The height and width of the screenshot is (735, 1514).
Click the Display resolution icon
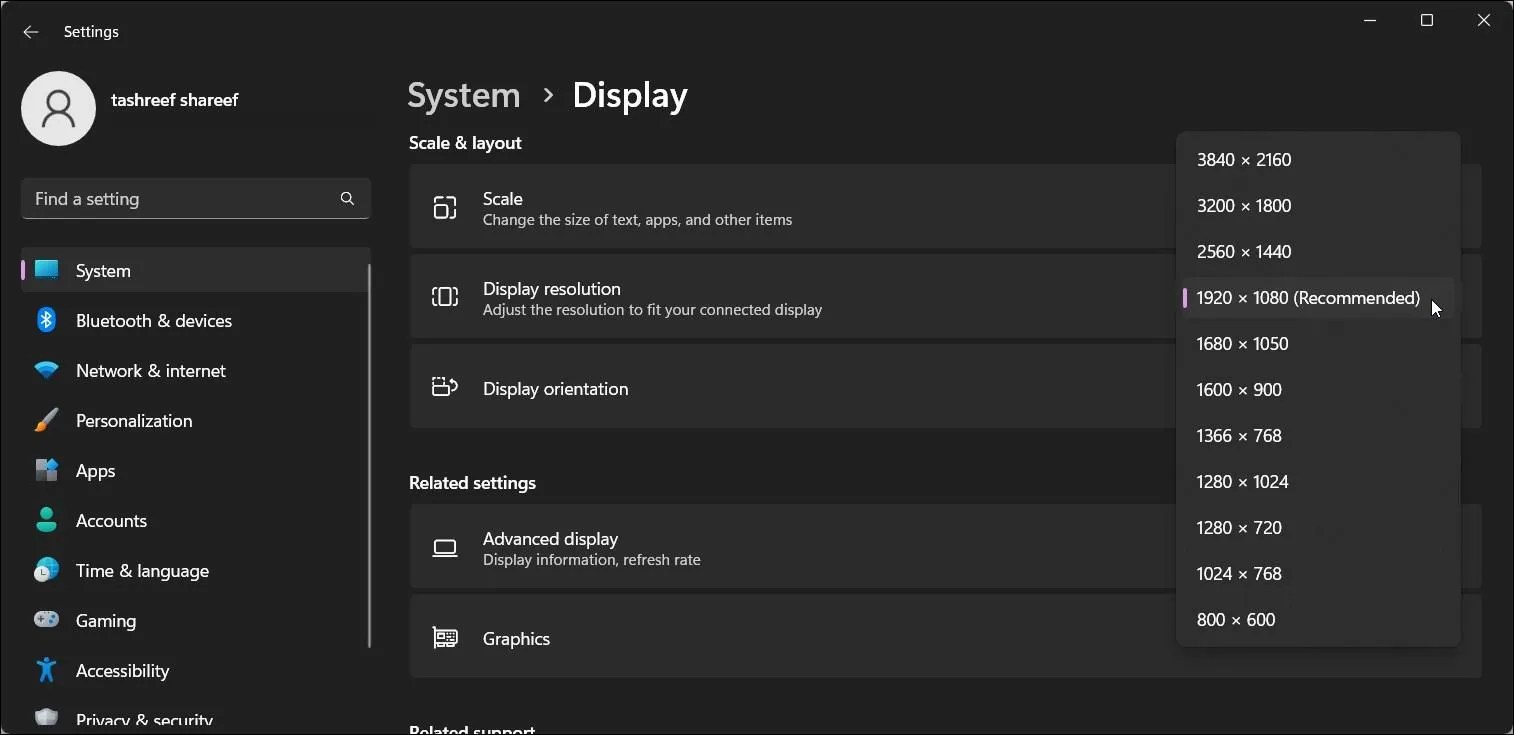[x=445, y=297]
